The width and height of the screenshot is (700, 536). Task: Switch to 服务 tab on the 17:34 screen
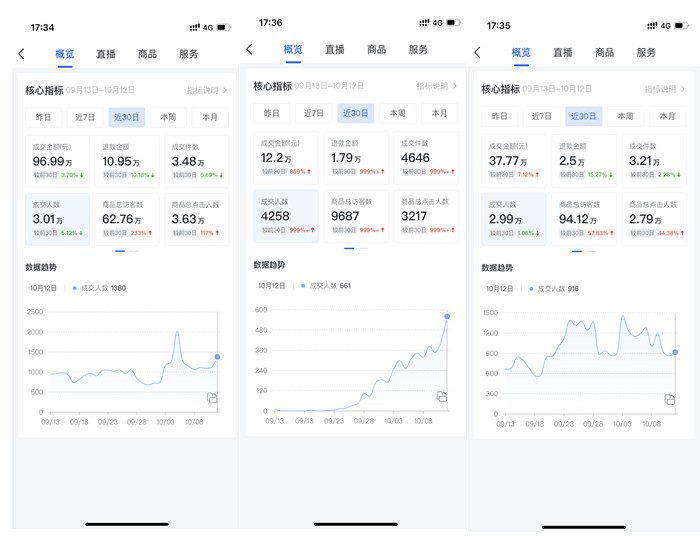pyautogui.click(x=188, y=54)
